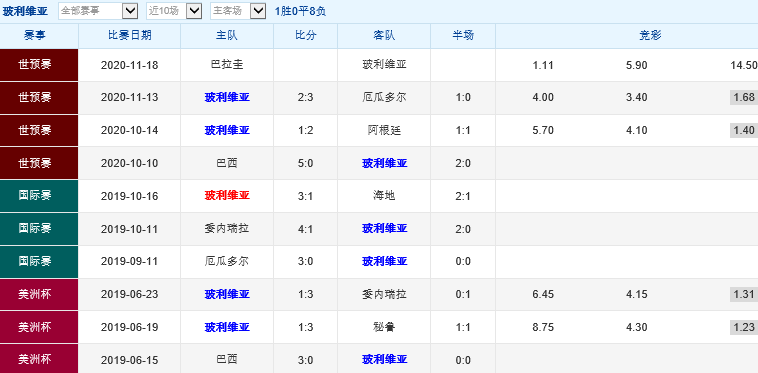This screenshot has width=758, height=373.
Task: Click the 1胜0平8负 record summary
Action: 300,11
